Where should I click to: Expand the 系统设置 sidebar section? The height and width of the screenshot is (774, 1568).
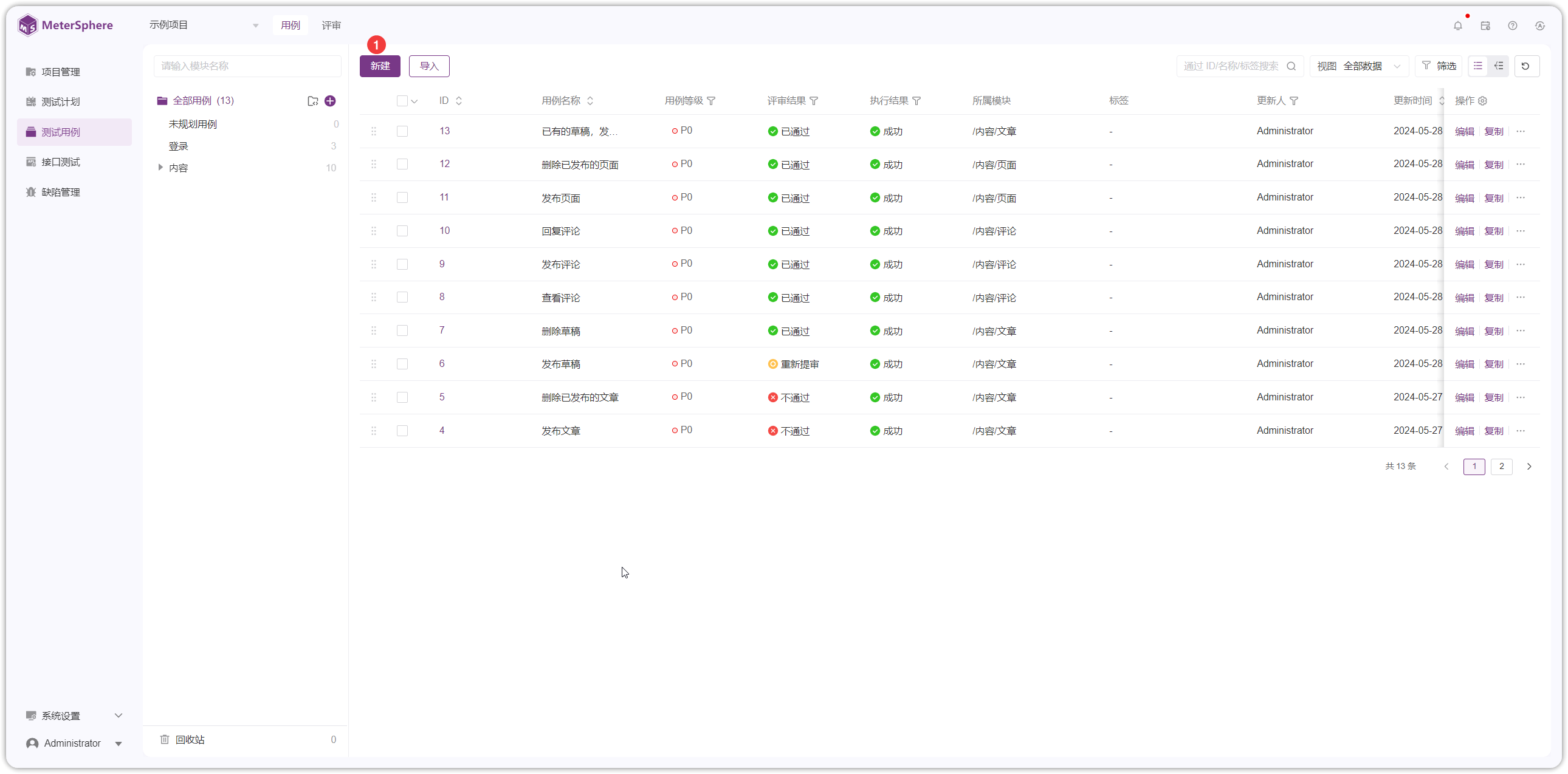(74, 716)
